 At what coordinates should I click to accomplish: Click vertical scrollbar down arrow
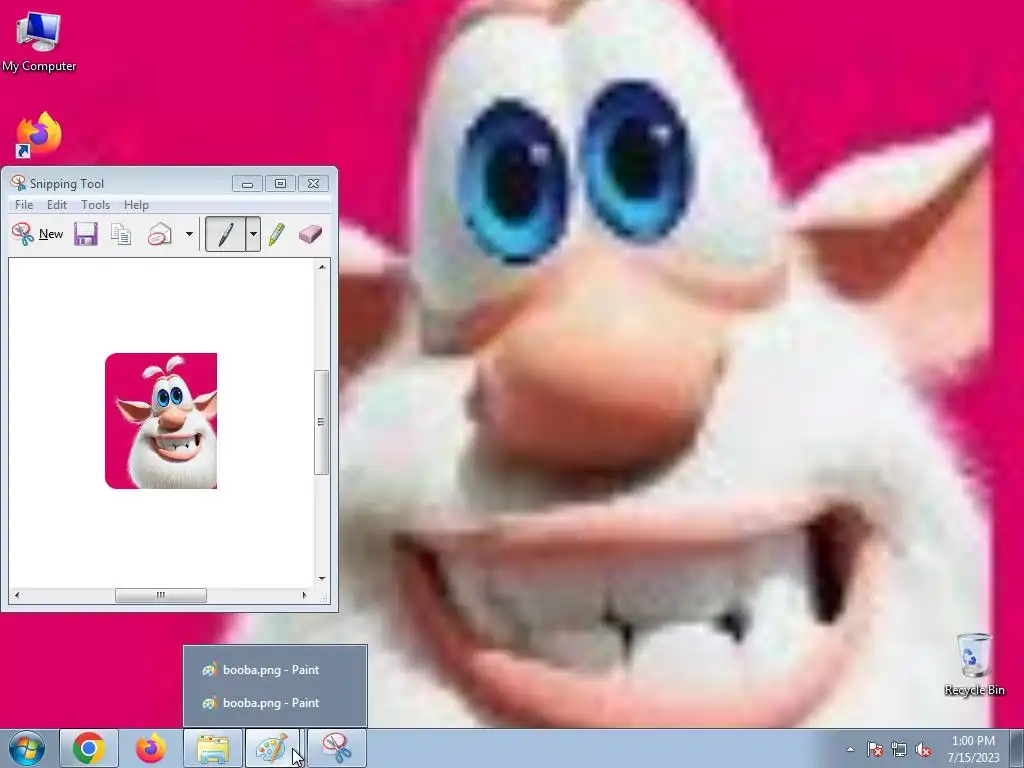coord(321,579)
